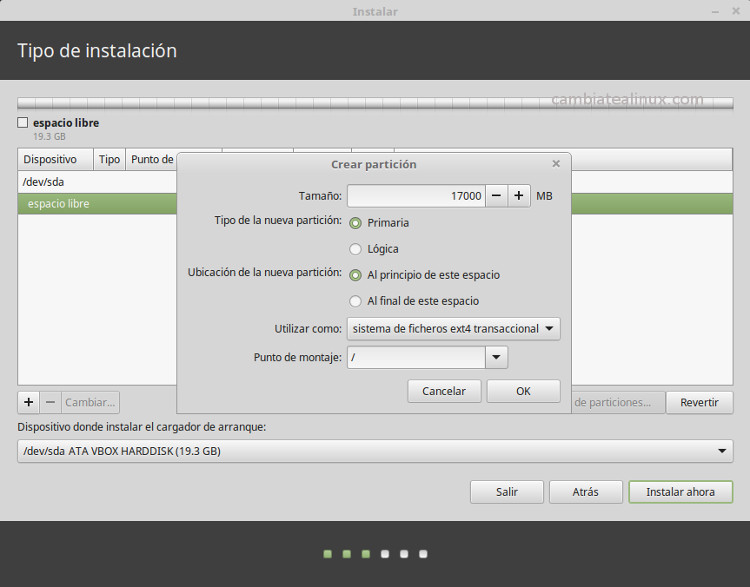Minimize the Instalar window
This screenshot has height=587, width=750.
point(716,11)
